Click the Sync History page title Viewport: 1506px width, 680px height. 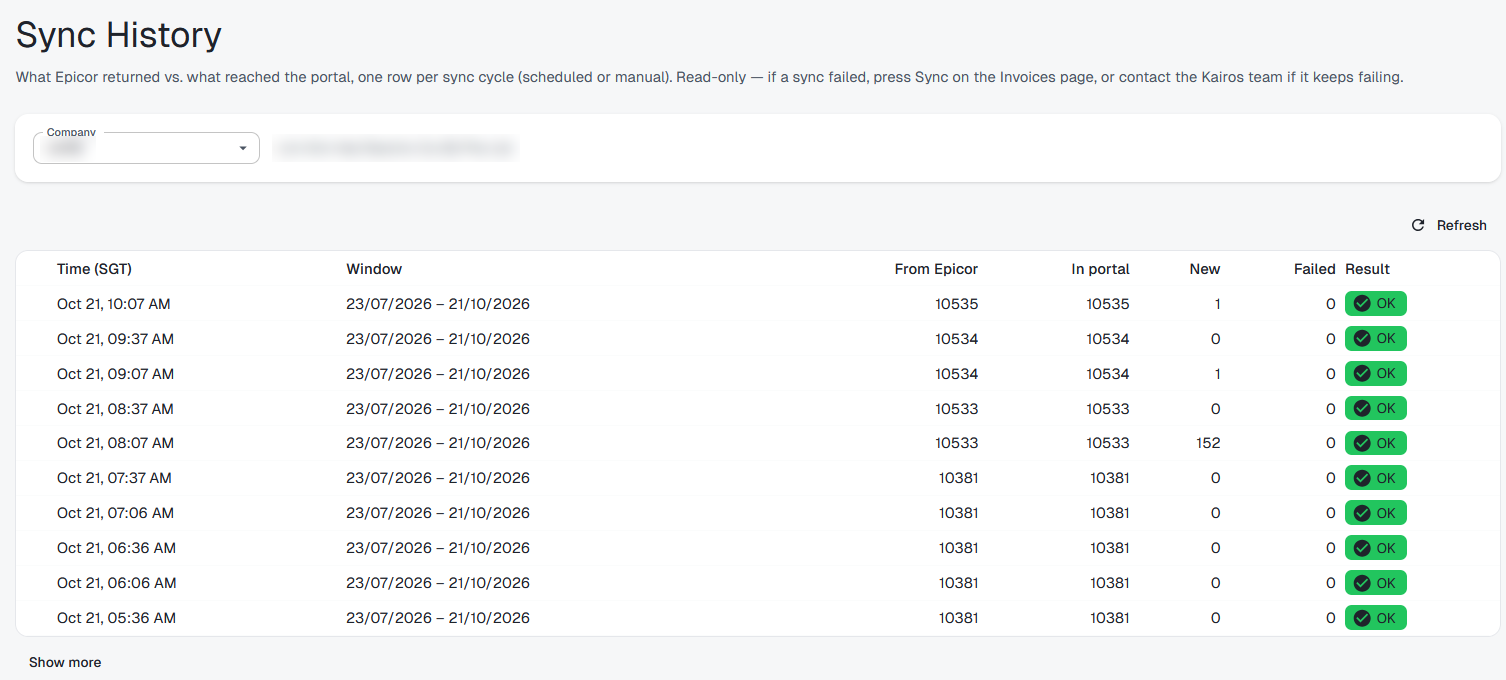tap(119, 35)
